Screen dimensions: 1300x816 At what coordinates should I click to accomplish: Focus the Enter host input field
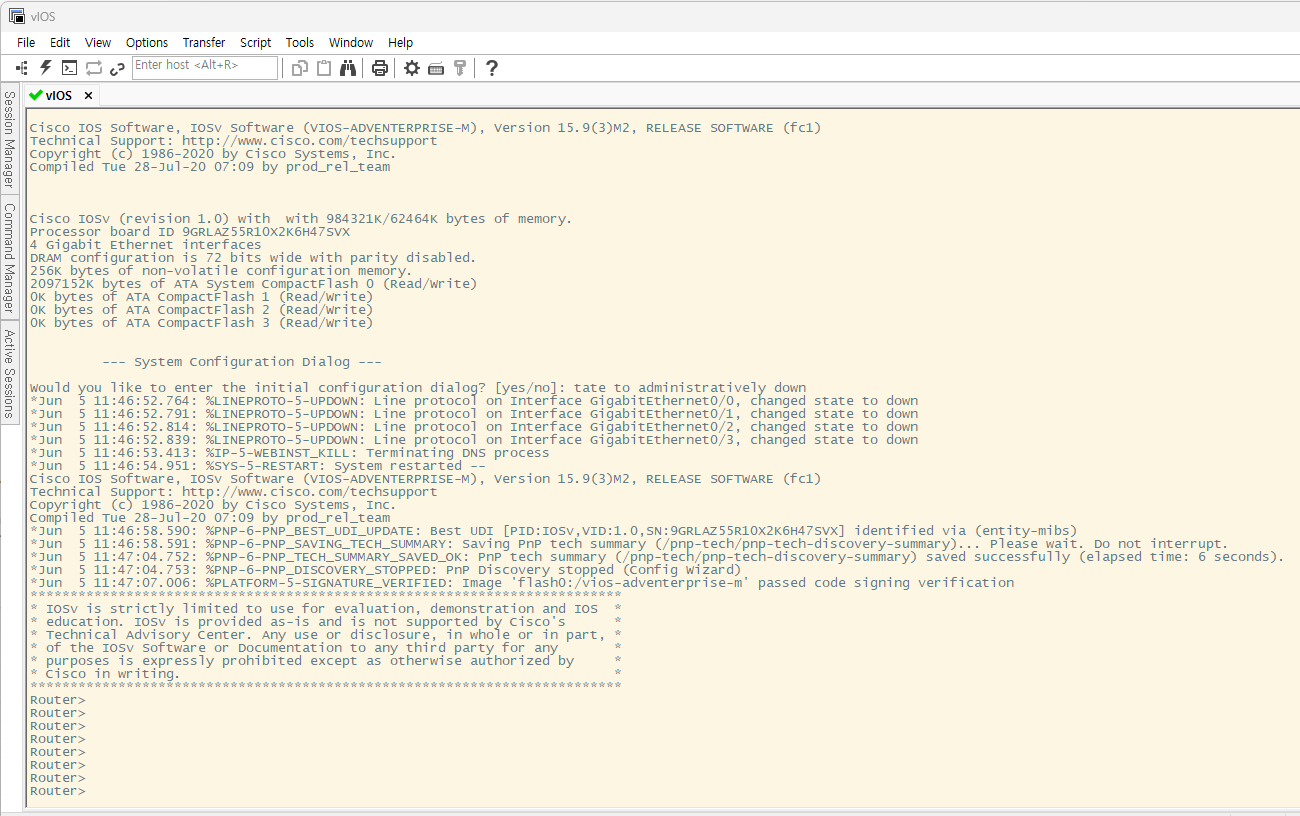tap(205, 67)
